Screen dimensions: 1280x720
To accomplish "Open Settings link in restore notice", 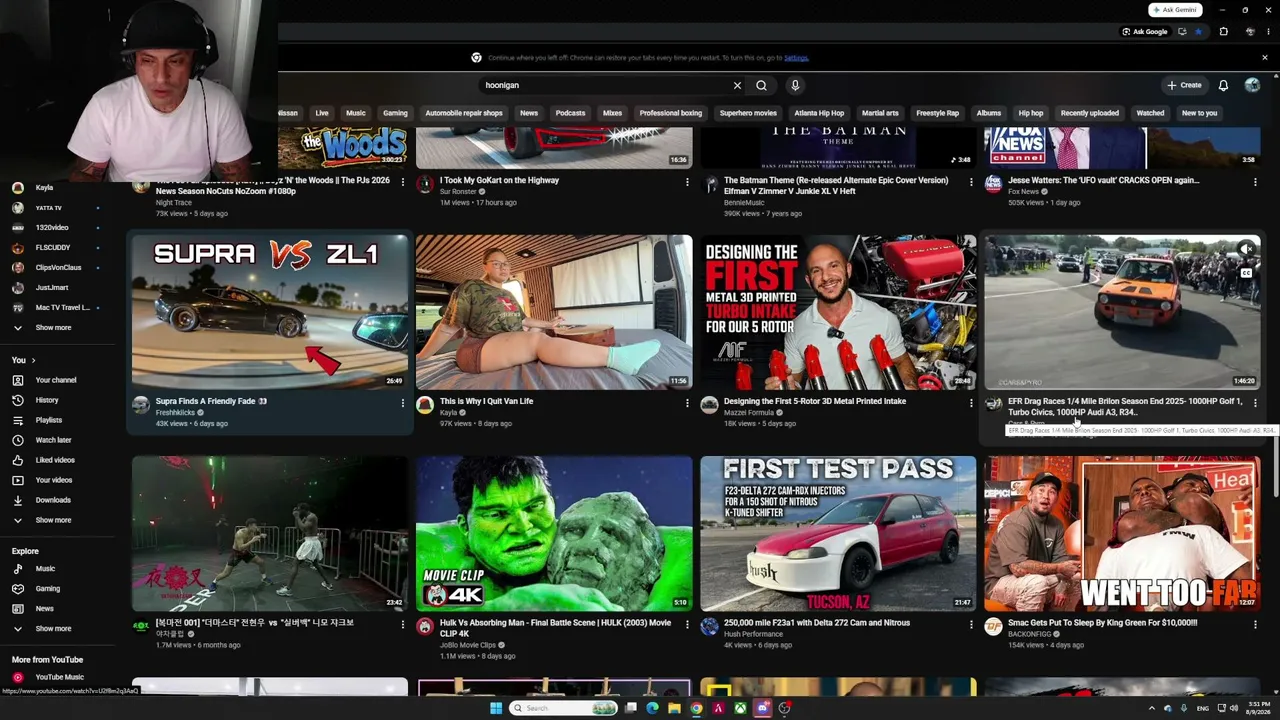I will [796, 58].
